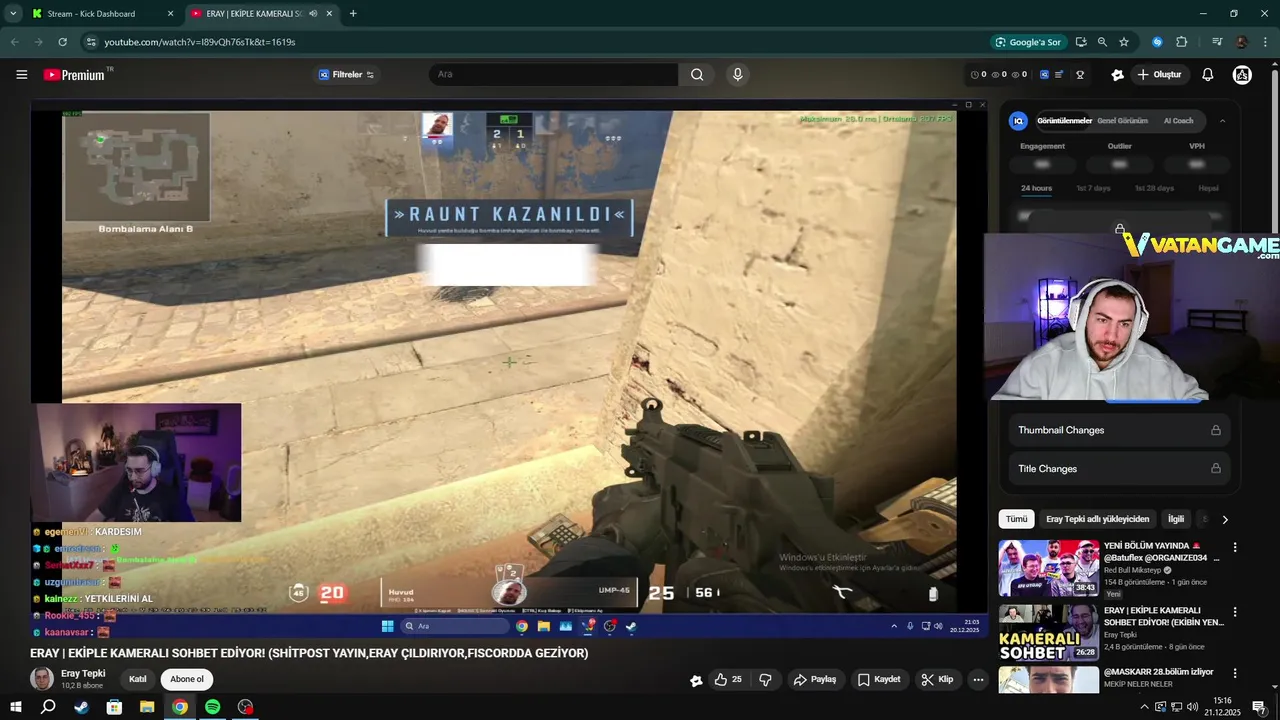The image size is (1280, 720).
Task: Open the YouTube hamburger guide menu
Action: [x=21, y=75]
